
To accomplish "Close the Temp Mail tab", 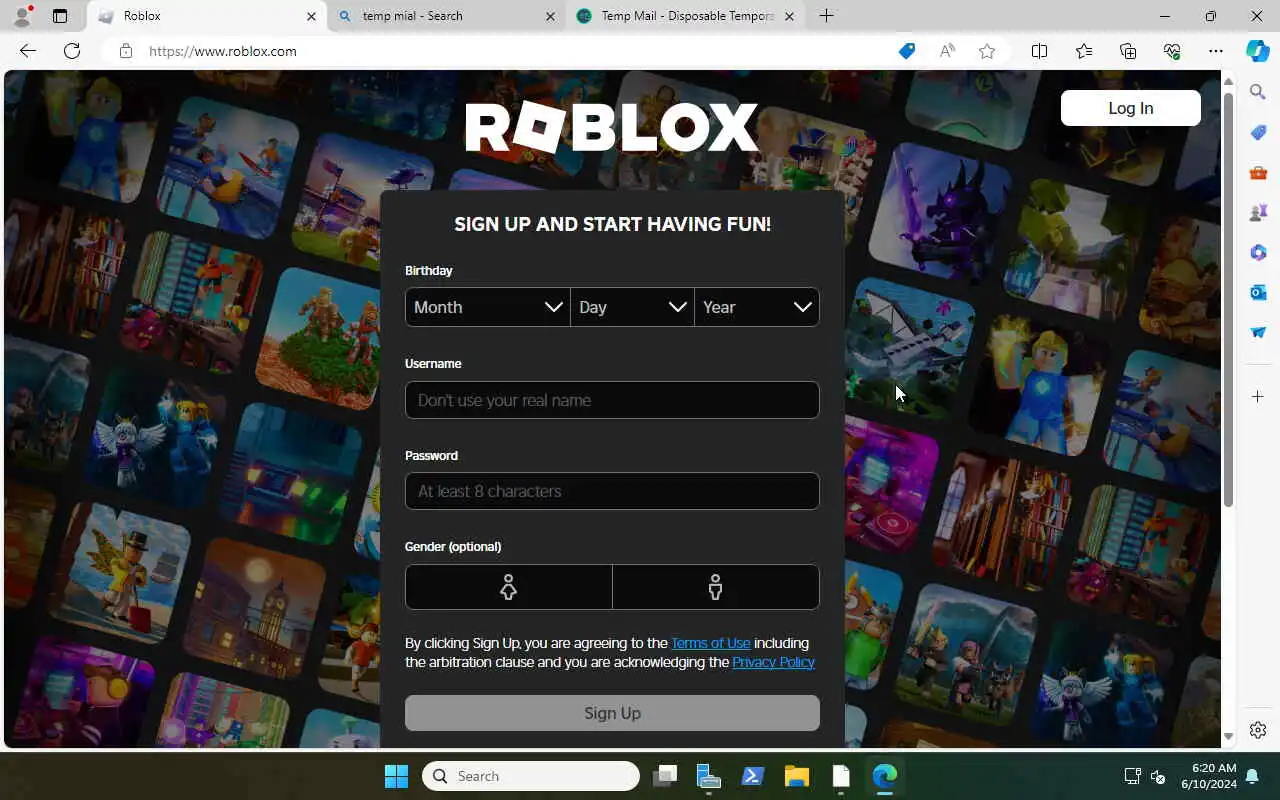I will (789, 16).
